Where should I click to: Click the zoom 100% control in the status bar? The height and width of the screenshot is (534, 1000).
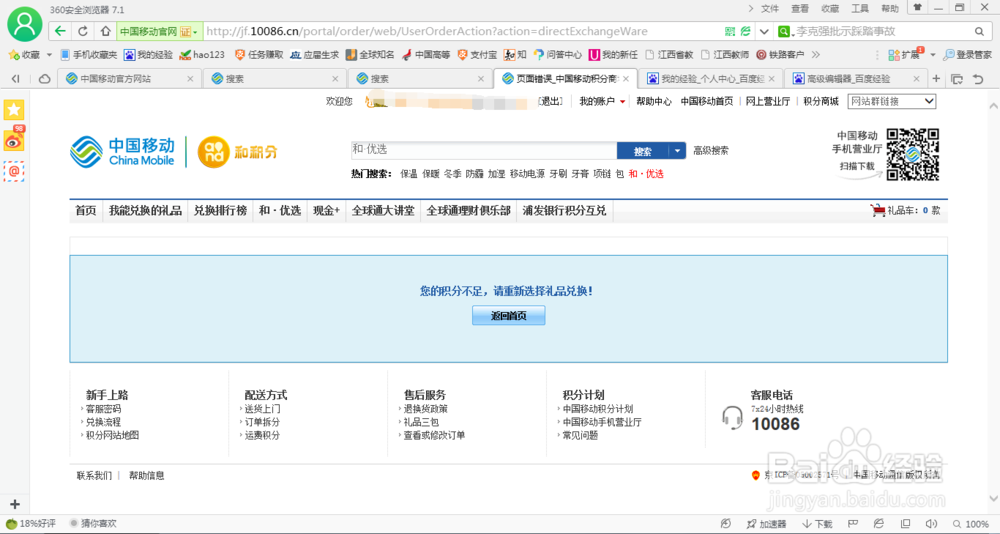click(971, 524)
